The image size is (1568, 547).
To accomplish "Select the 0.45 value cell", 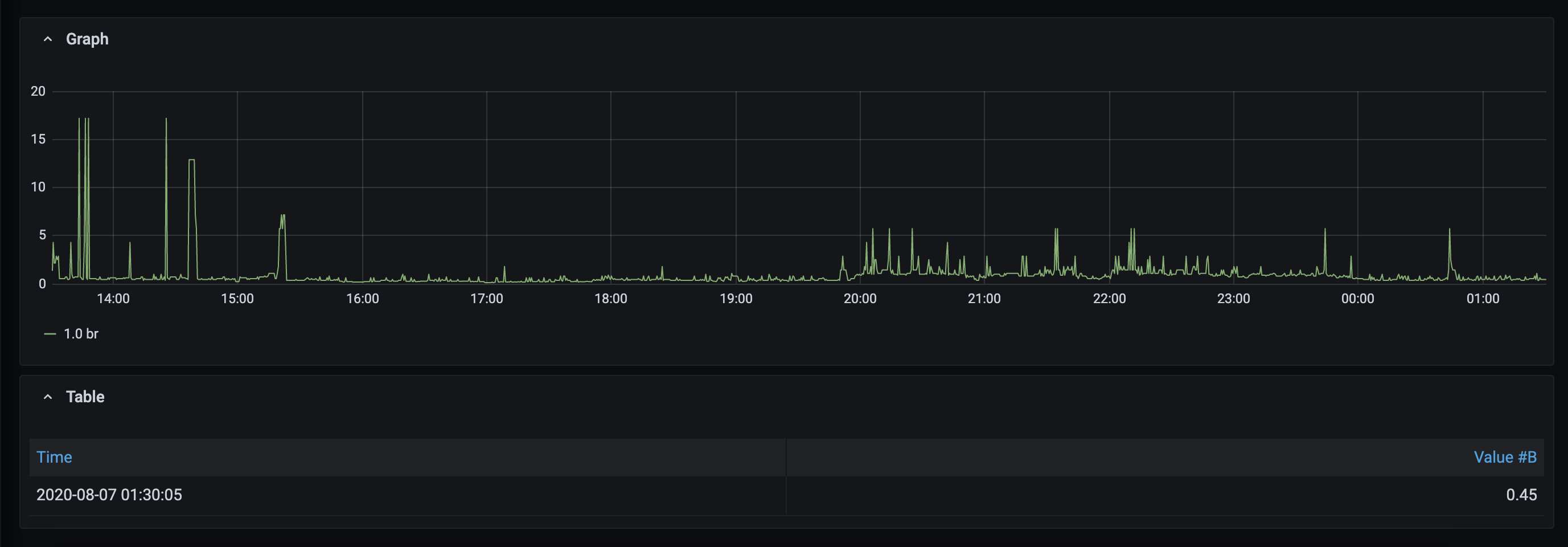I will coord(1521,495).
